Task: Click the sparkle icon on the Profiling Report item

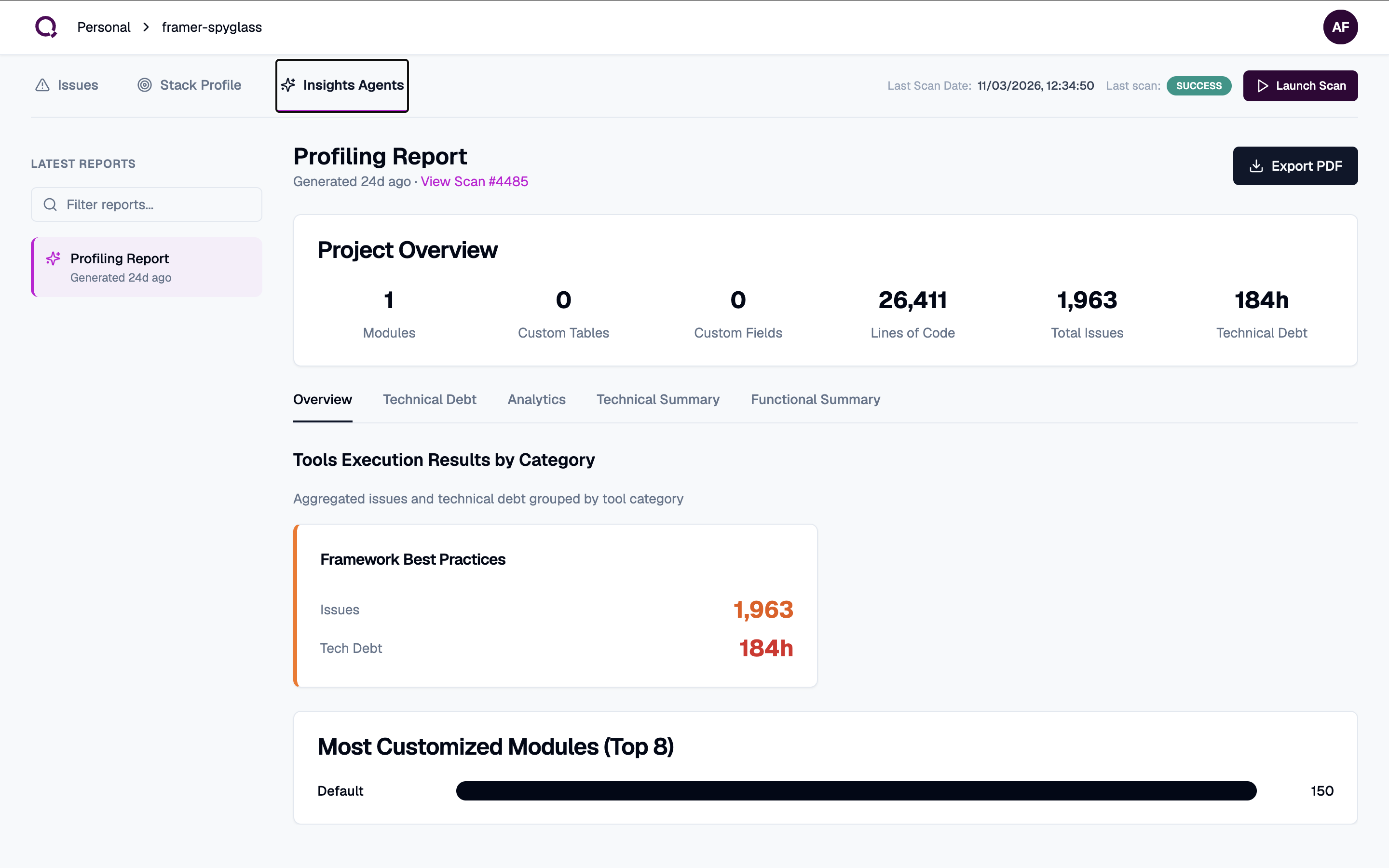Action: pyautogui.click(x=54, y=259)
